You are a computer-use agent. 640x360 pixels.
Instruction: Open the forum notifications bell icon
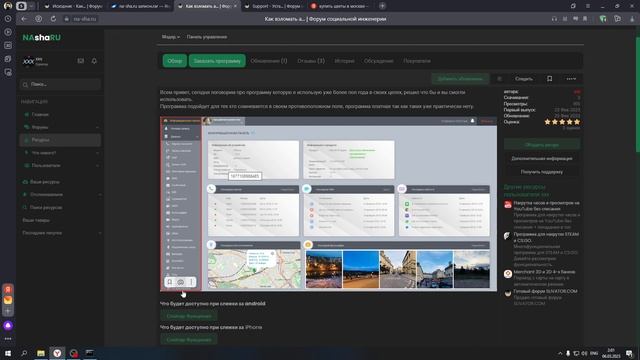(94, 61)
